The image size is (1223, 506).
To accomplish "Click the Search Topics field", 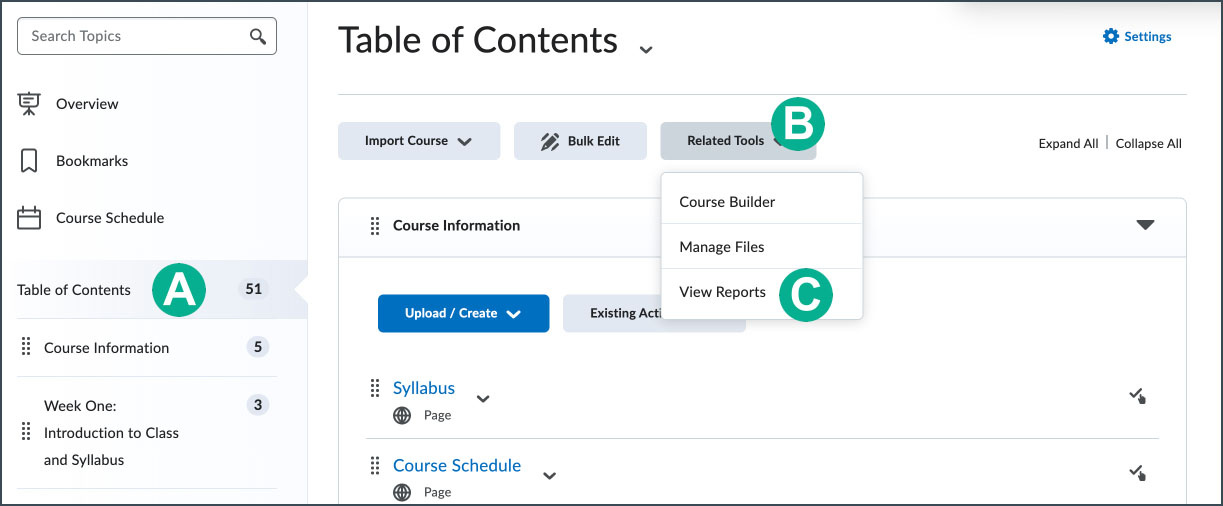I will [x=147, y=36].
